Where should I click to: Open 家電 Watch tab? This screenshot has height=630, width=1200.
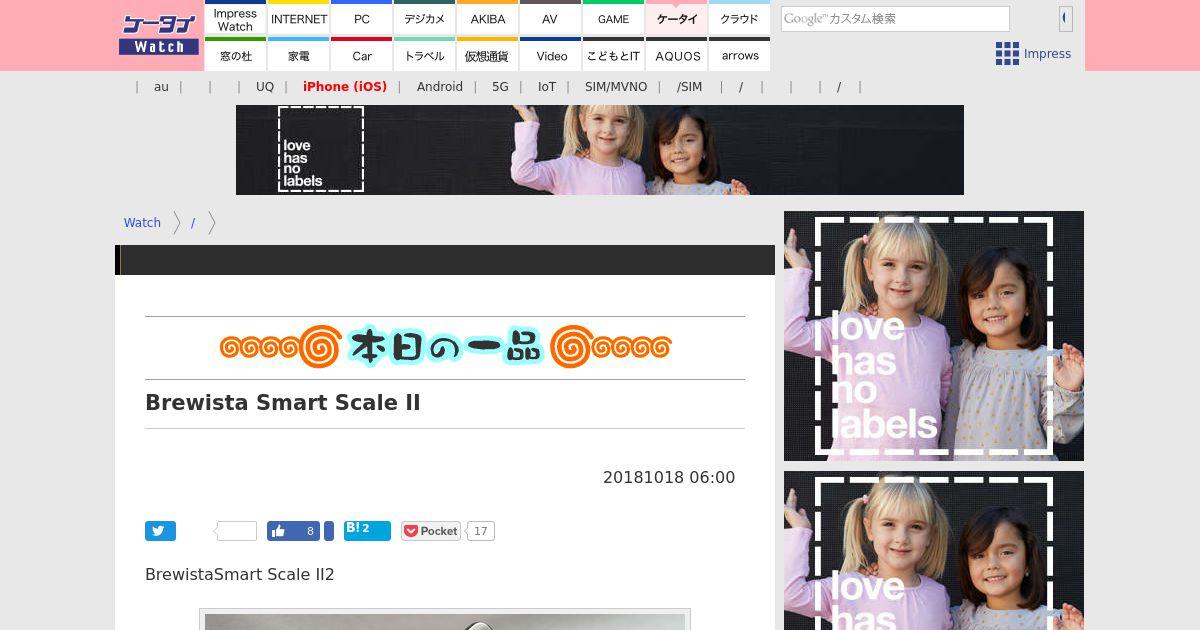[x=299, y=55]
